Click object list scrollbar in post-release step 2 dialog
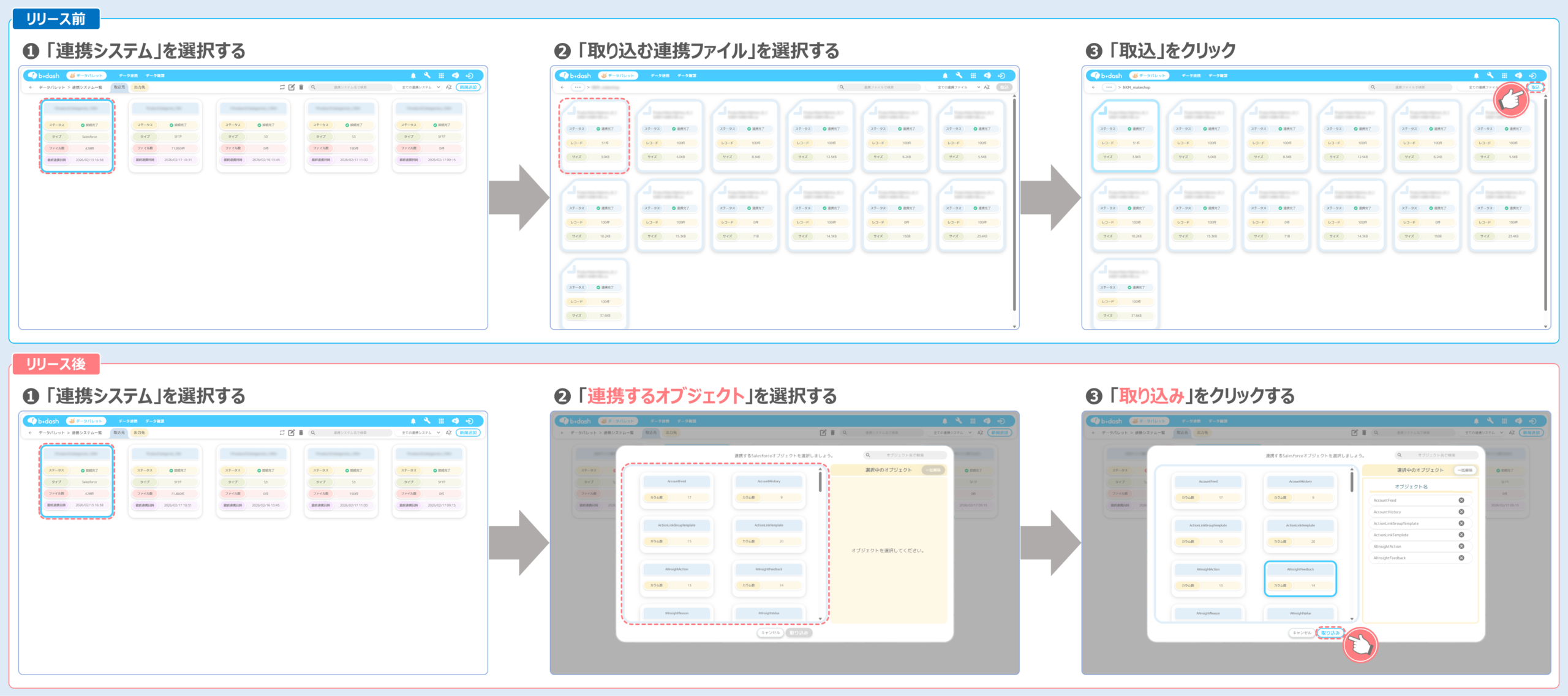Viewport: 1568px width, 696px height. click(x=820, y=482)
